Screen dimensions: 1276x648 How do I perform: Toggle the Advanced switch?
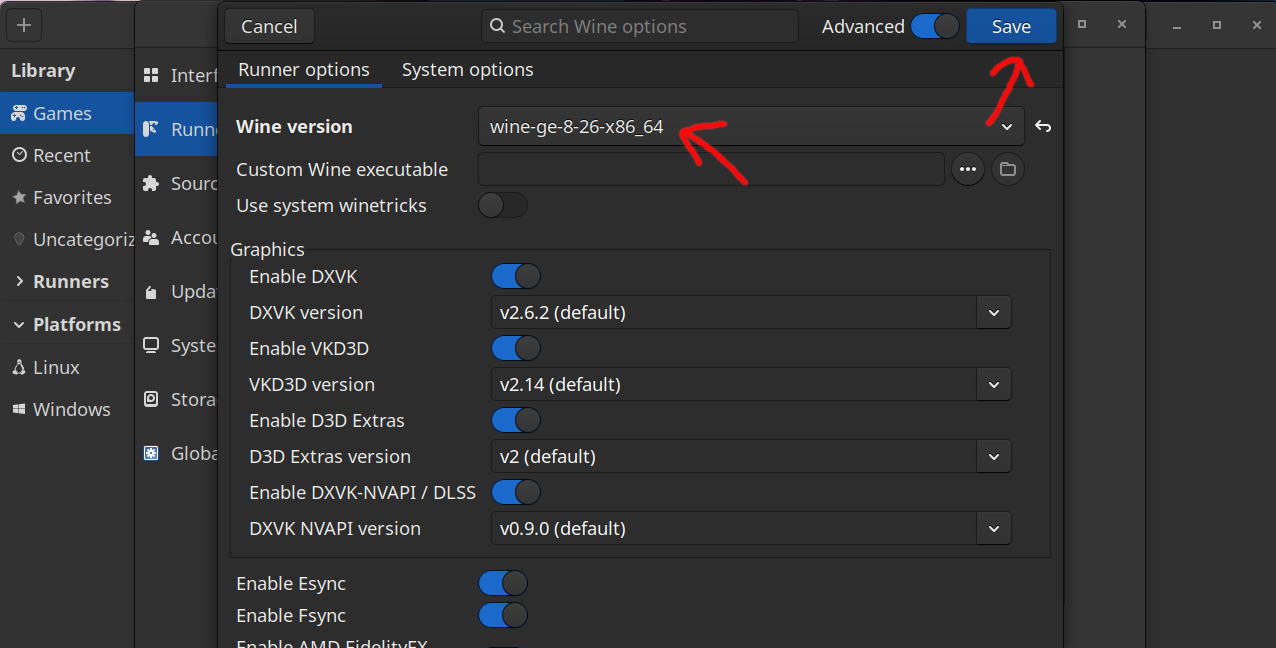[935, 27]
